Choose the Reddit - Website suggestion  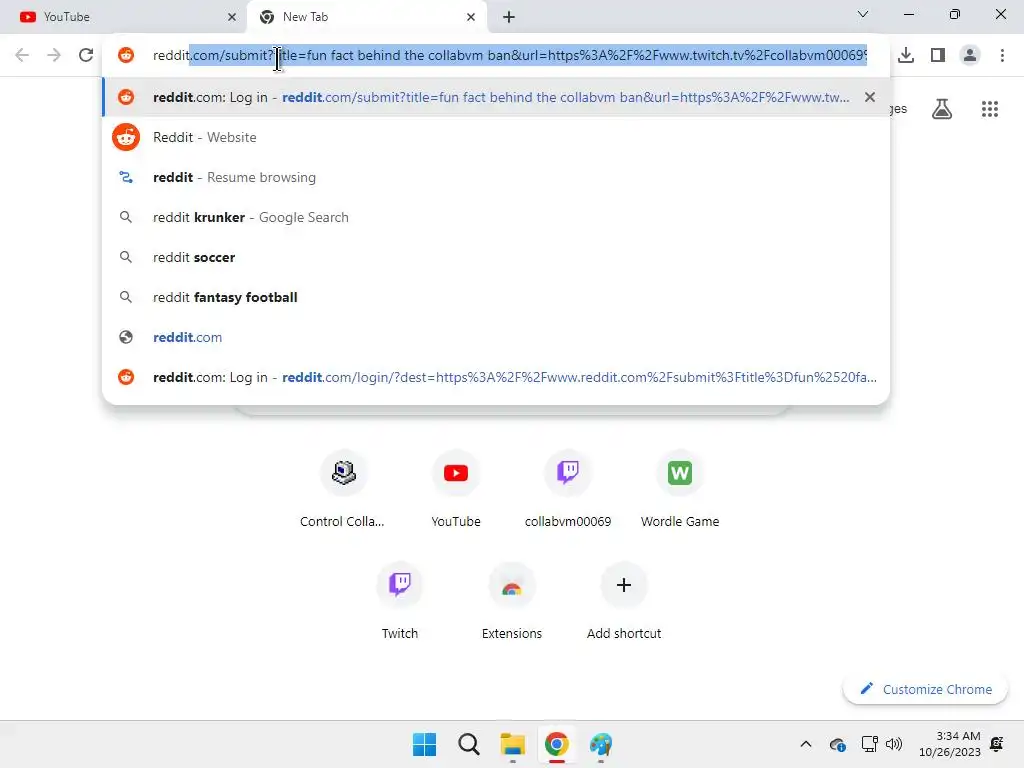tap(496, 137)
